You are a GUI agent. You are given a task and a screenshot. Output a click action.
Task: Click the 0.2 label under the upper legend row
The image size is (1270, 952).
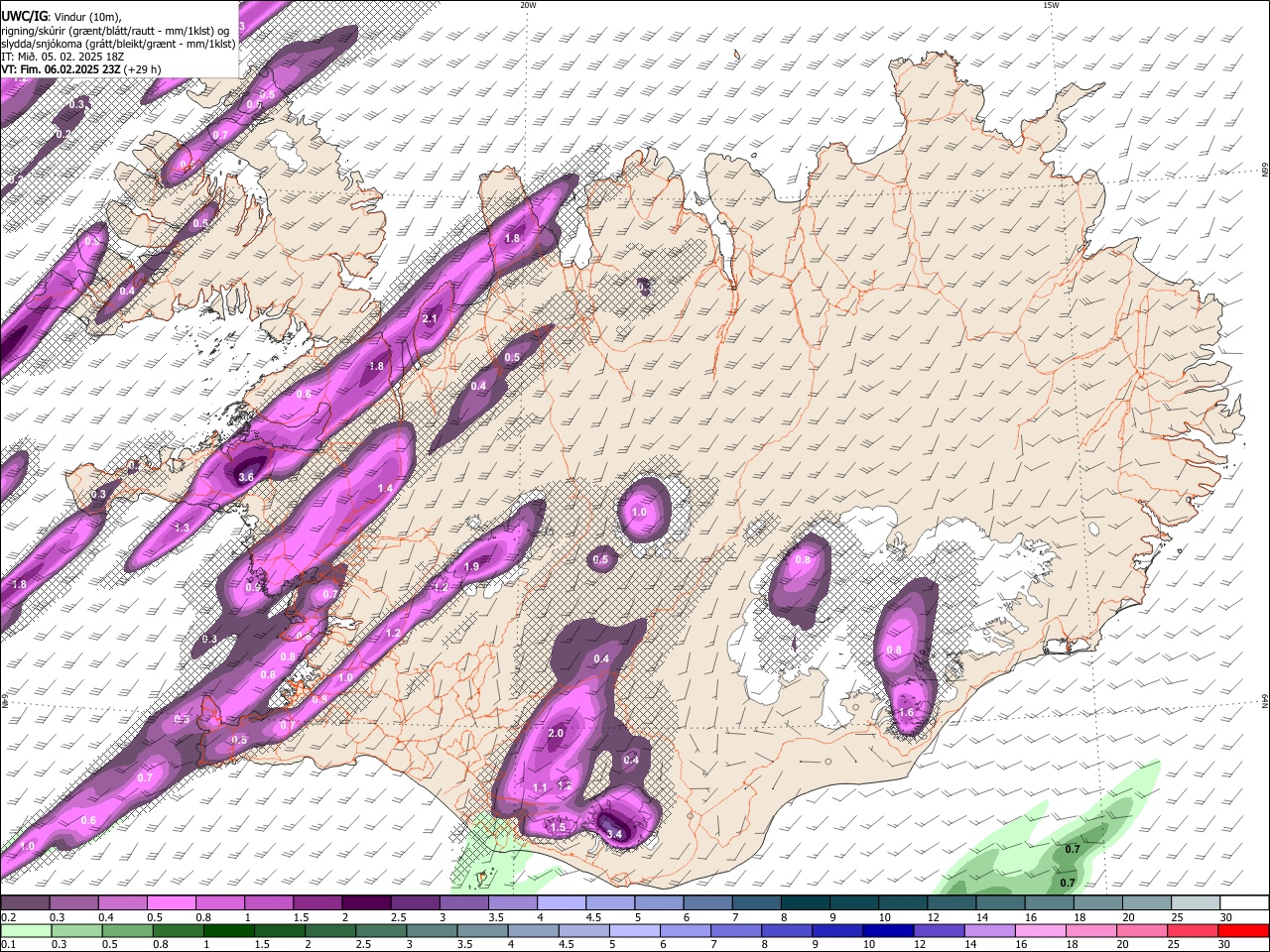pyautogui.click(x=10, y=917)
